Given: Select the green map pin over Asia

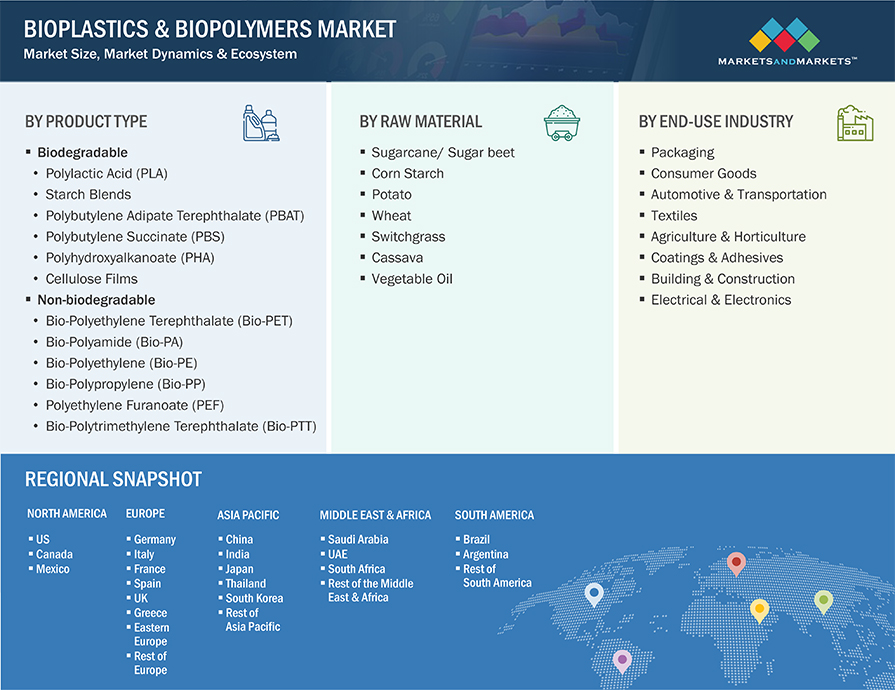Looking at the screenshot, I should (823, 600).
